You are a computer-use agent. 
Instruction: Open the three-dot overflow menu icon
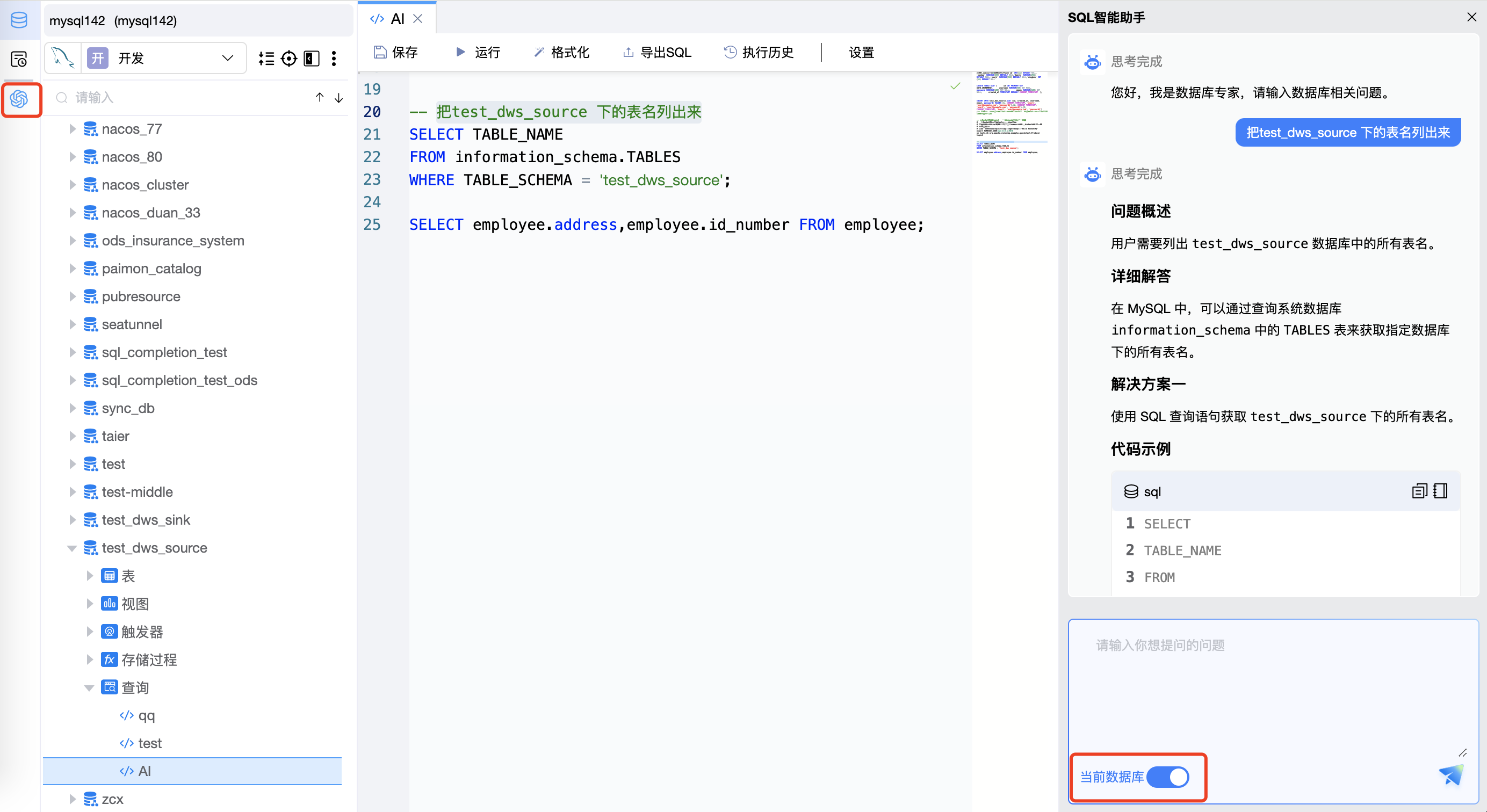tap(334, 59)
